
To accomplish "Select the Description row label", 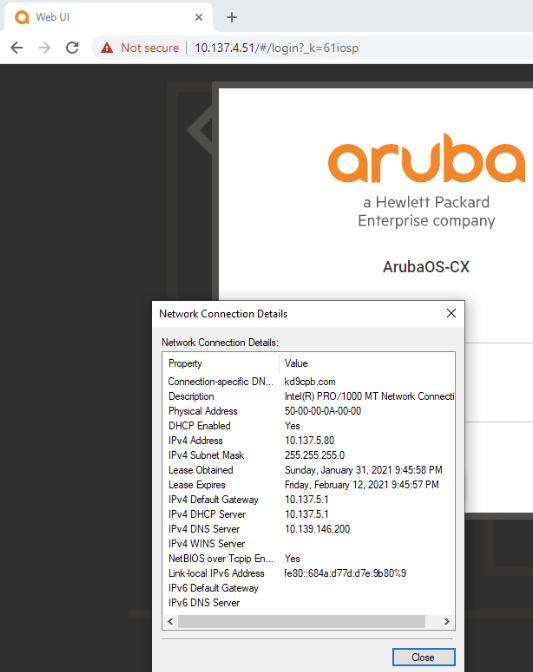I will pos(191,396).
